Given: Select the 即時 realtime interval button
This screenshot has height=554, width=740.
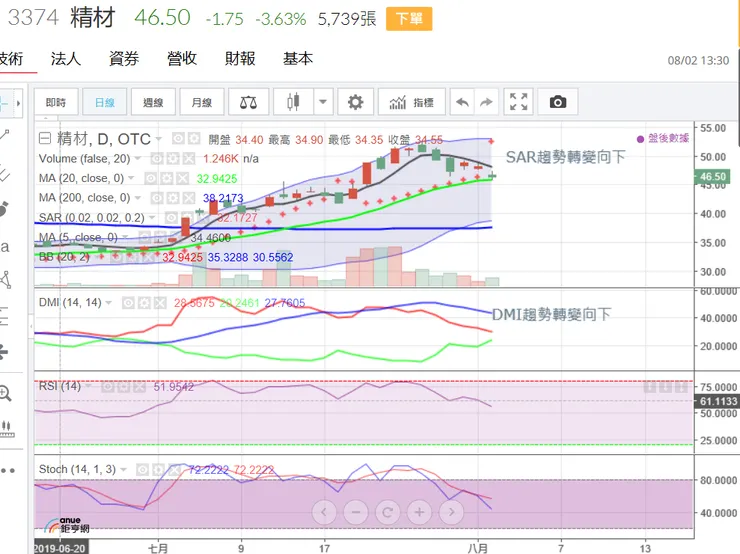Looking at the screenshot, I should [x=56, y=102].
